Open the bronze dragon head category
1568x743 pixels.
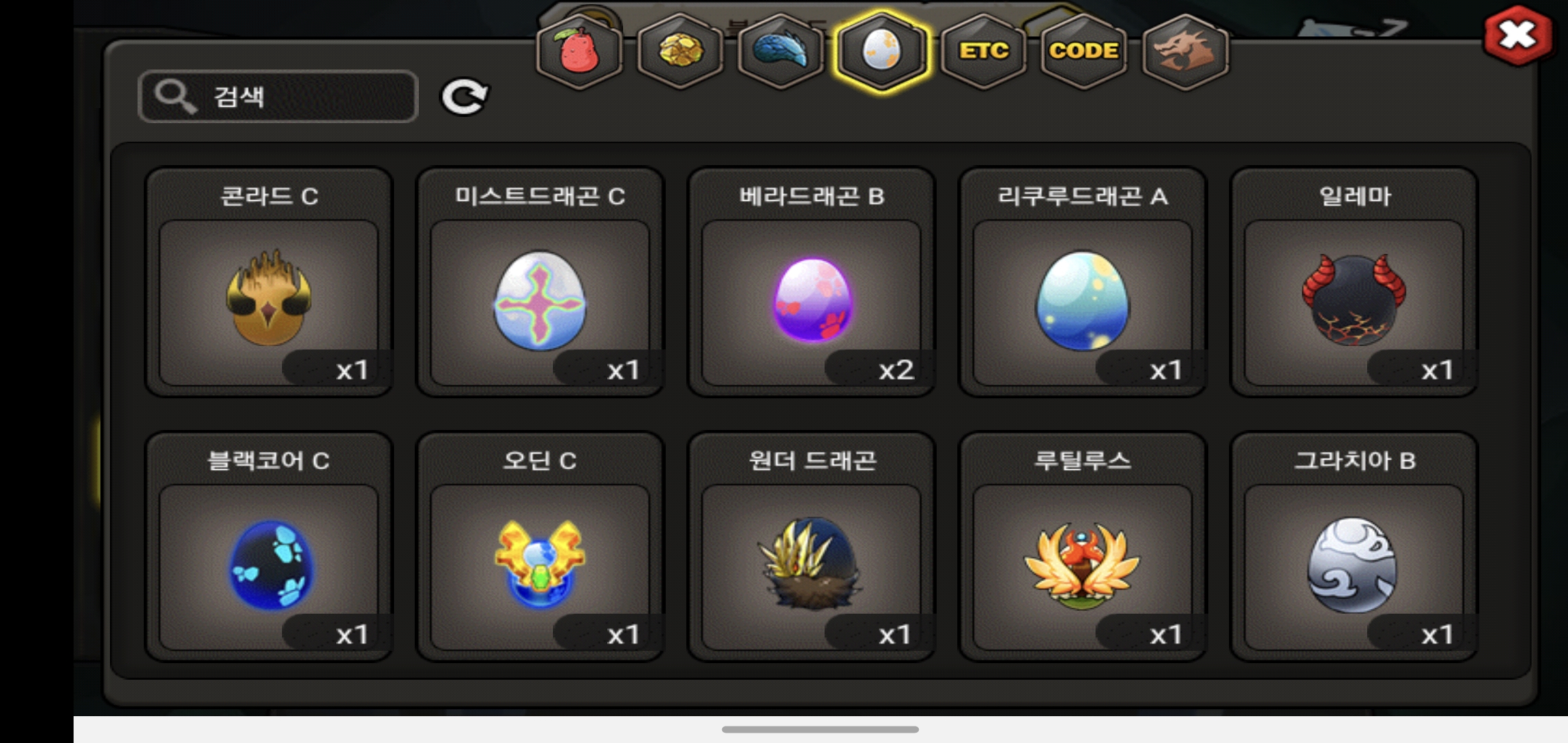[1185, 51]
